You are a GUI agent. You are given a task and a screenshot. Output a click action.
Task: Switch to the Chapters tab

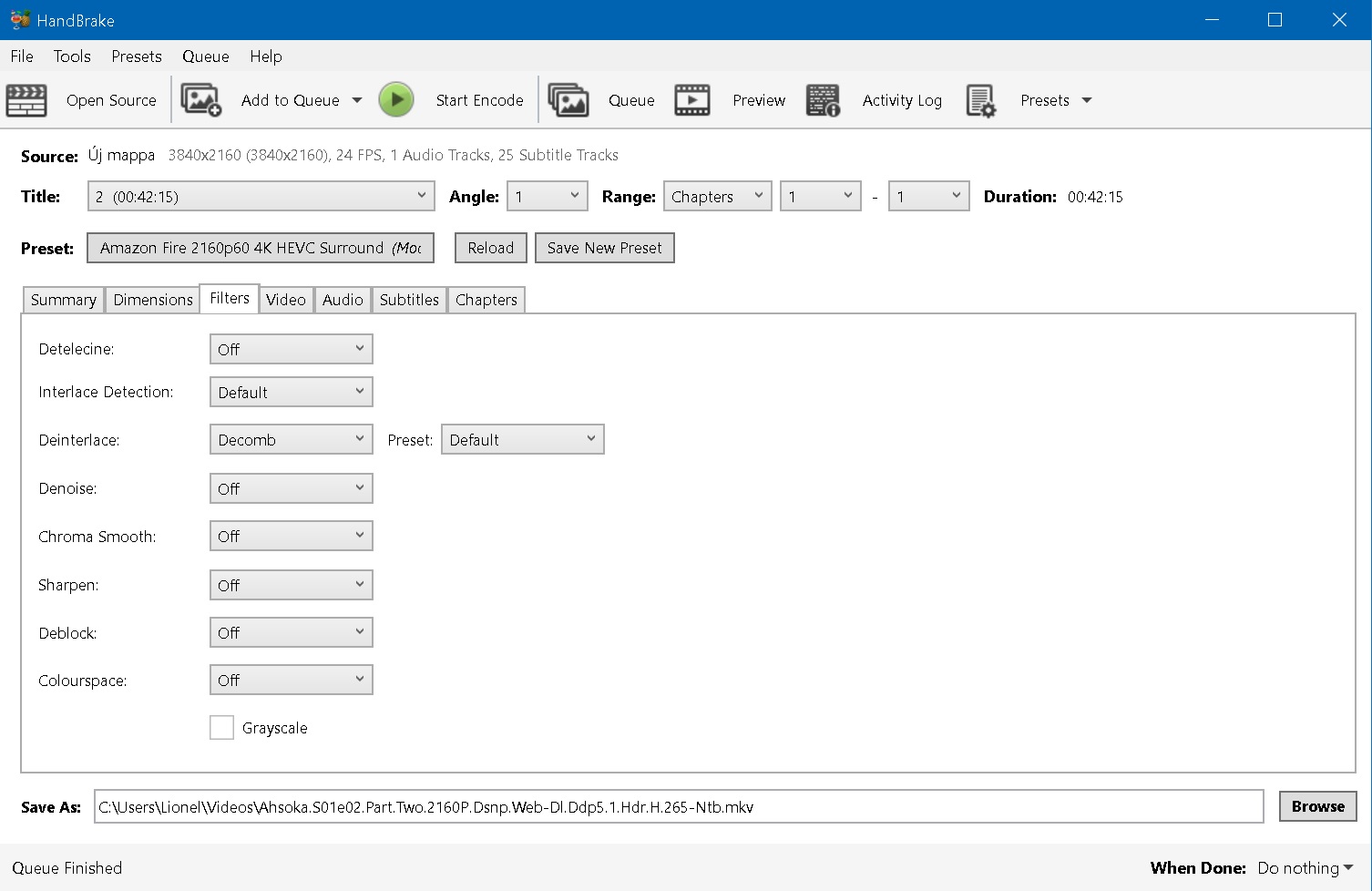pyautogui.click(x=486, y=300)
